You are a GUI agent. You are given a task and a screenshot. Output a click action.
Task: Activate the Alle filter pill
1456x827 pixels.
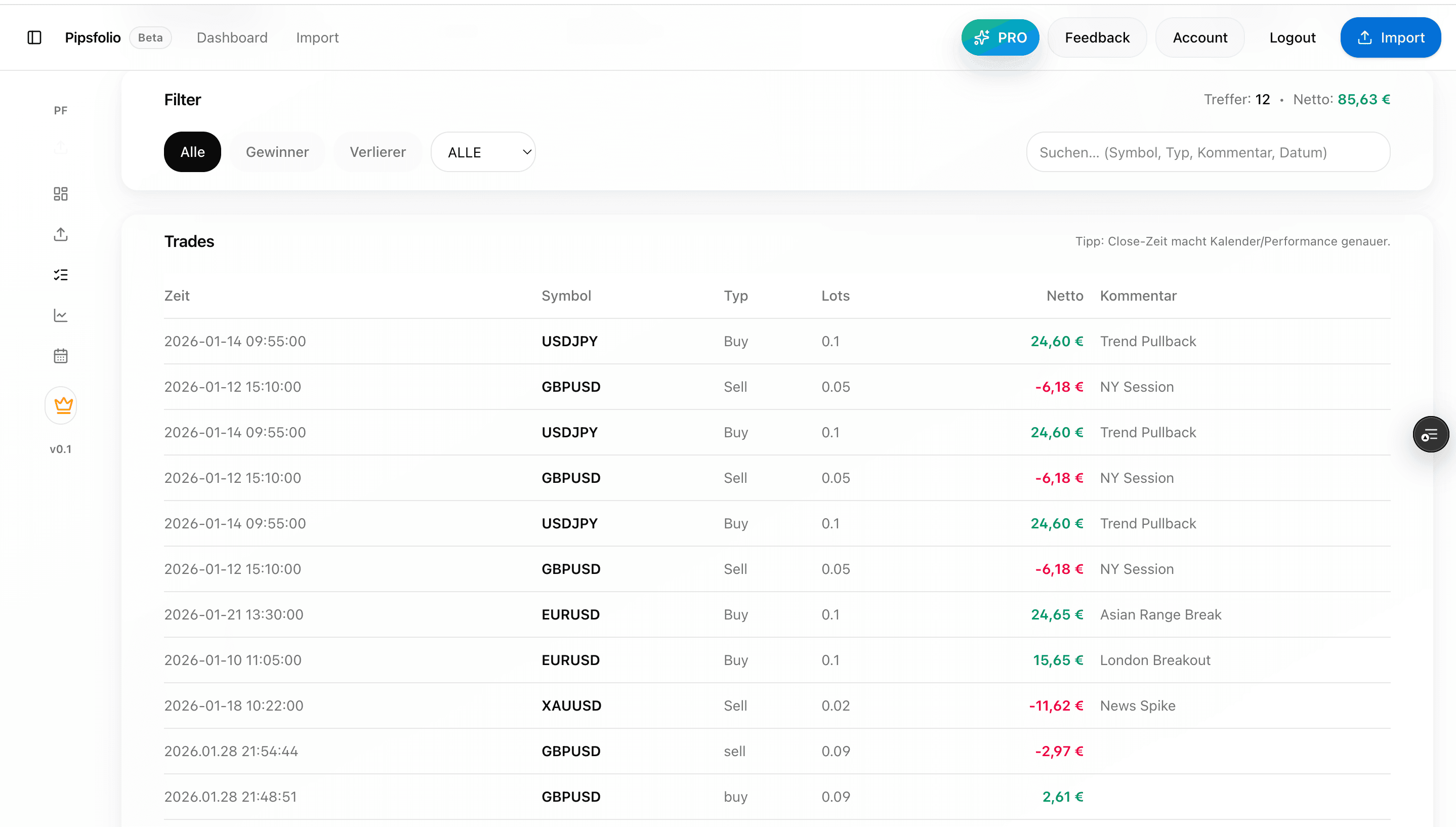192,152
